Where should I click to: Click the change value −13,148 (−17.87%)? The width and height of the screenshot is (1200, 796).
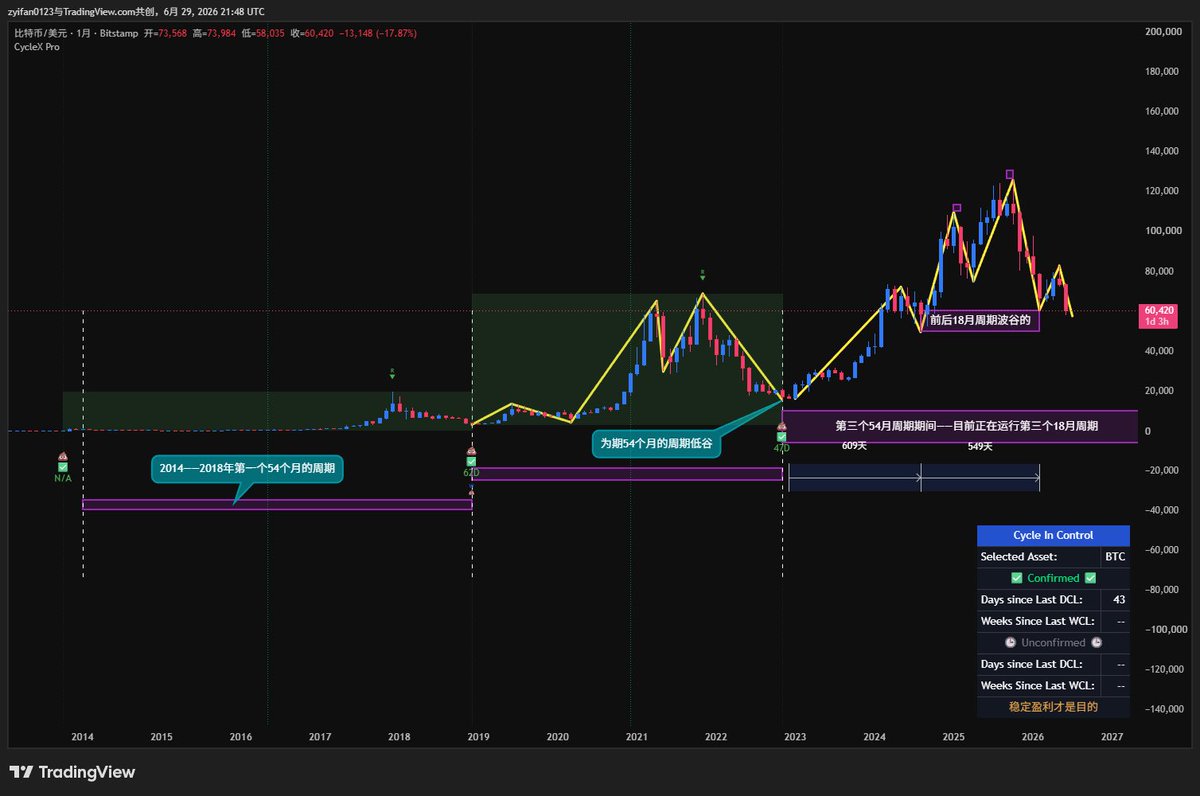click(379, 33)
